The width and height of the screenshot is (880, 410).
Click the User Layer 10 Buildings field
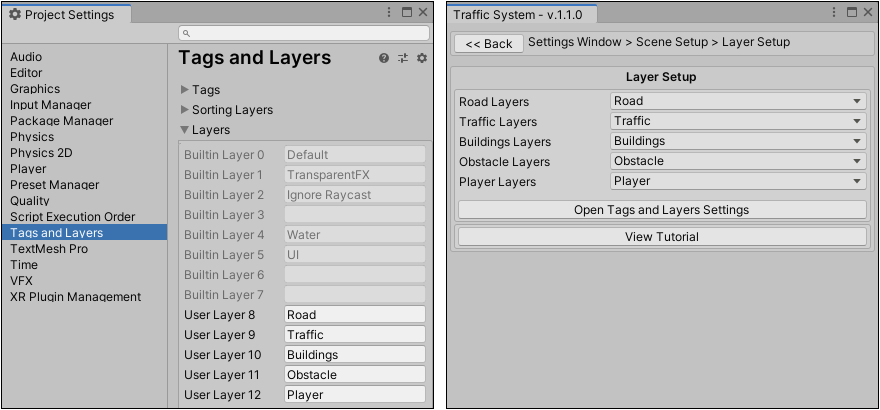[x=355, y=355]
